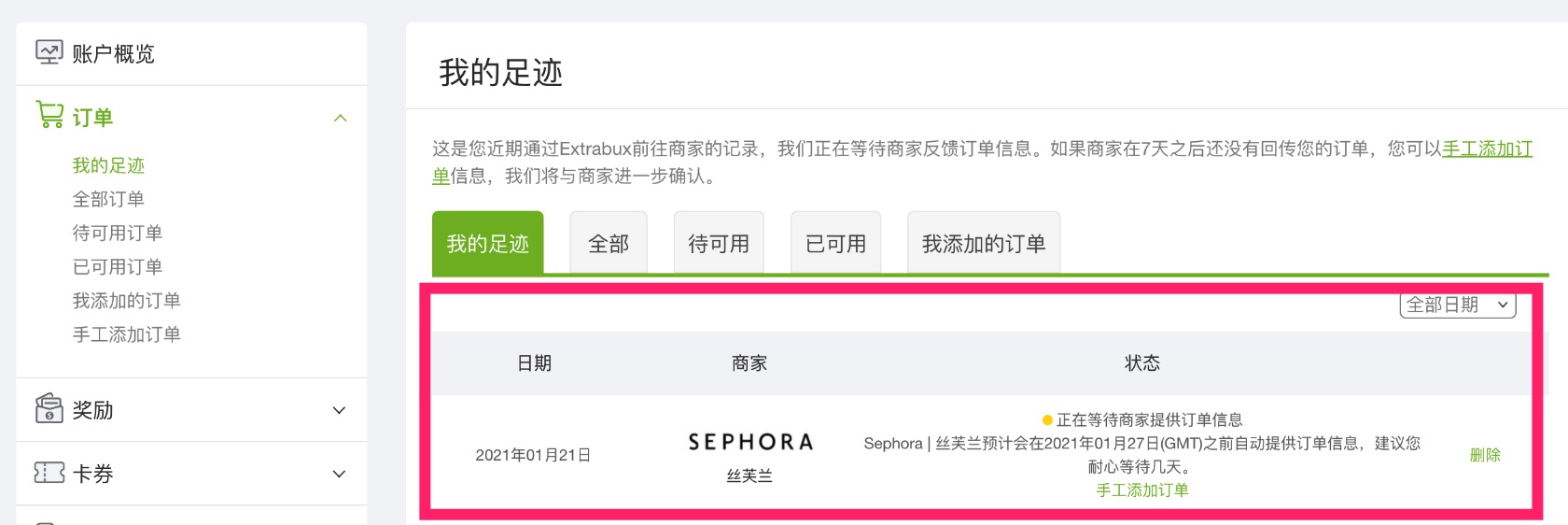Switch to the 全部 tab

(x=609, y=244)
